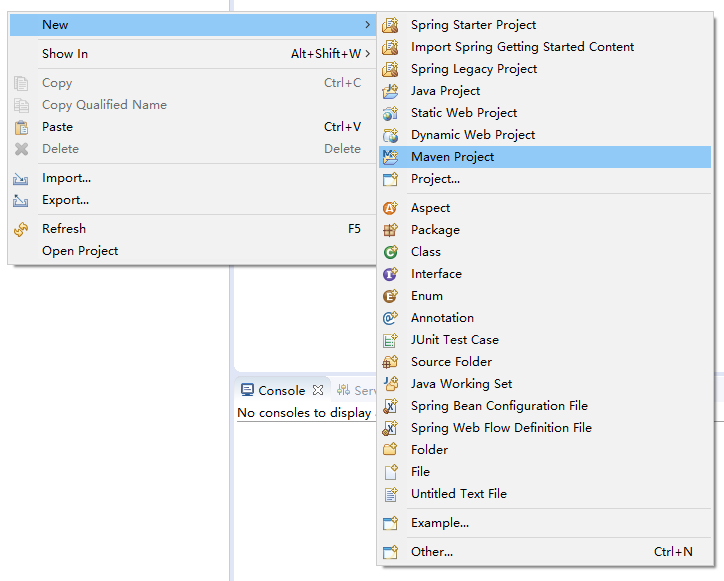
Task: Click the Other... wizard icon
Action: [x=390, y=552]
